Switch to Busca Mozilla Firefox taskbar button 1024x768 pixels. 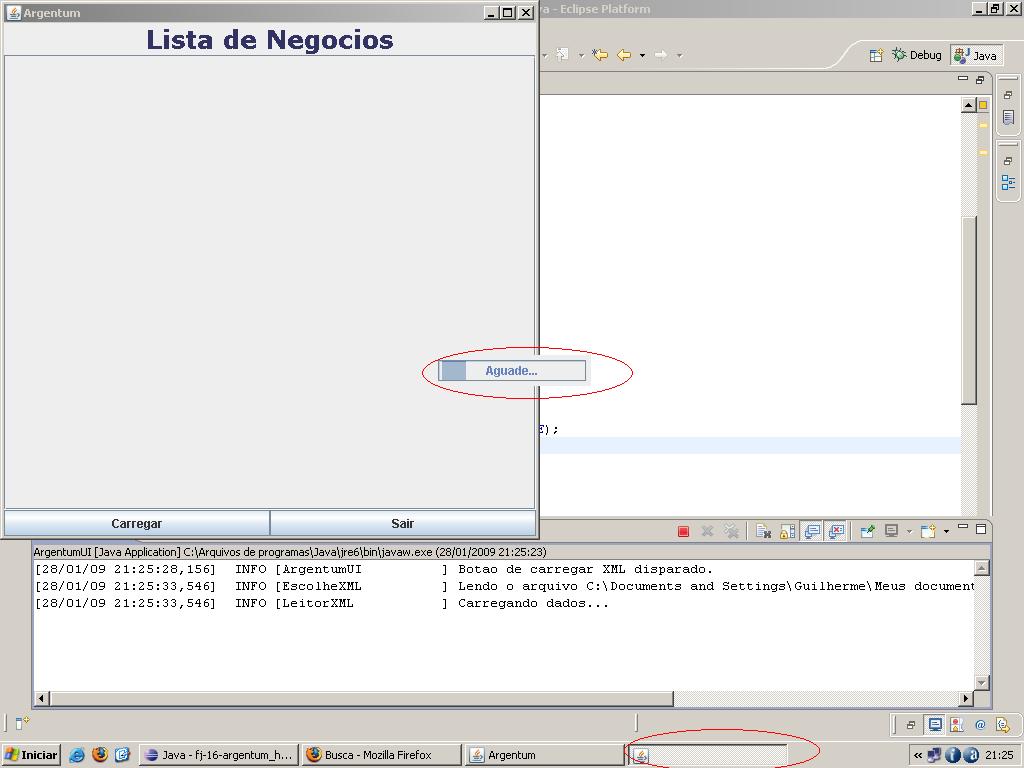click(381, 755)
